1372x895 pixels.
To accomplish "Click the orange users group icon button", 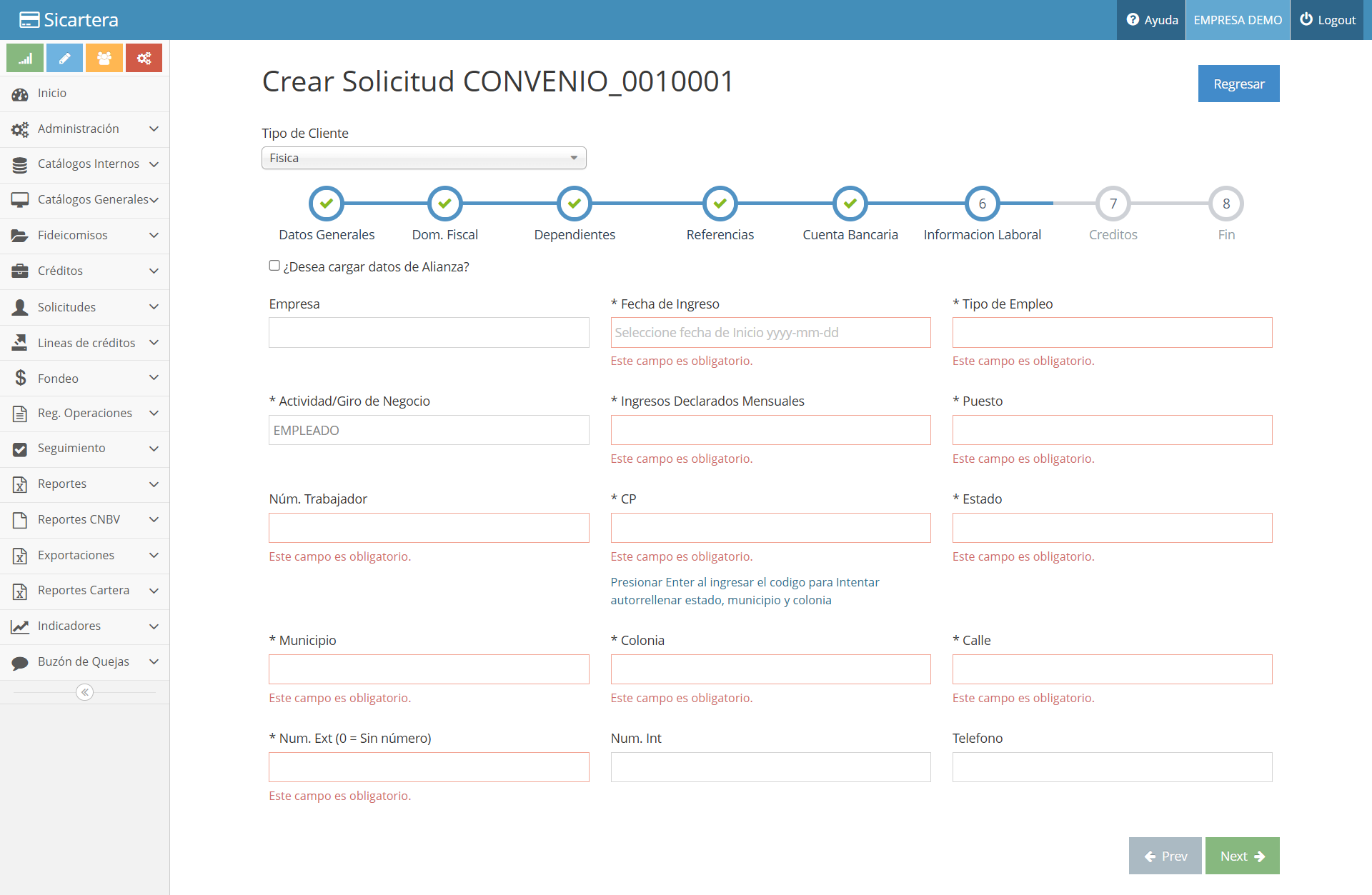I will [104, 58].
